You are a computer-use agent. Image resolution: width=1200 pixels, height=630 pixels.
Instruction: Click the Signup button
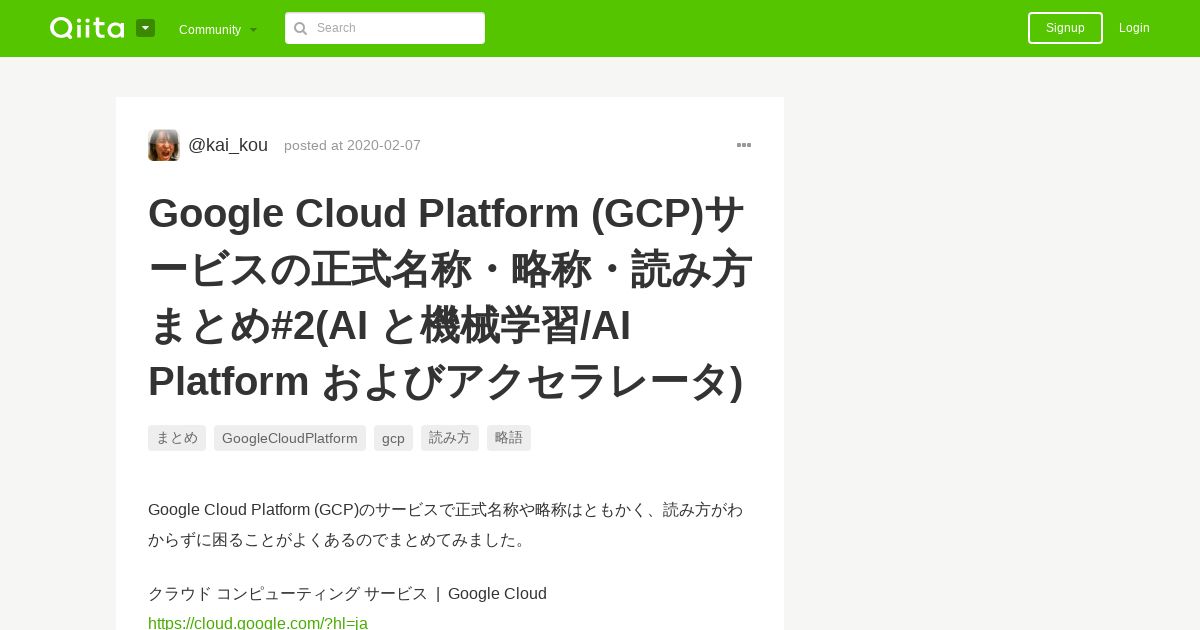tap(1065, 28)
